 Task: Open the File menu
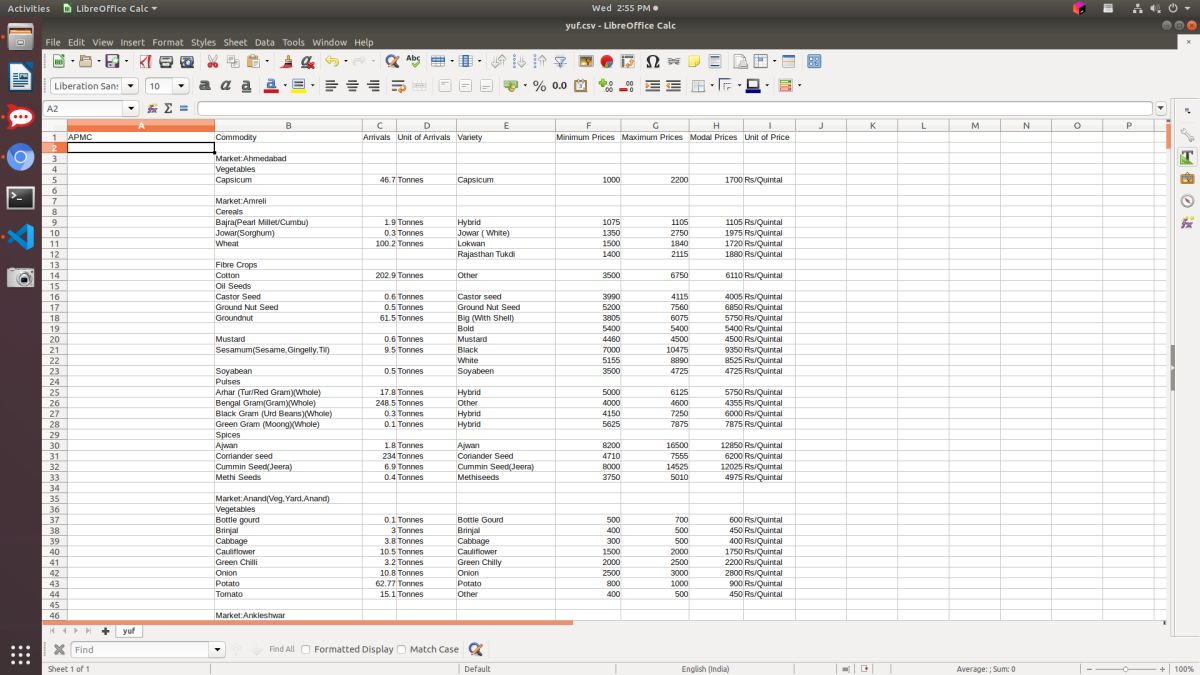tap(52, 42)
